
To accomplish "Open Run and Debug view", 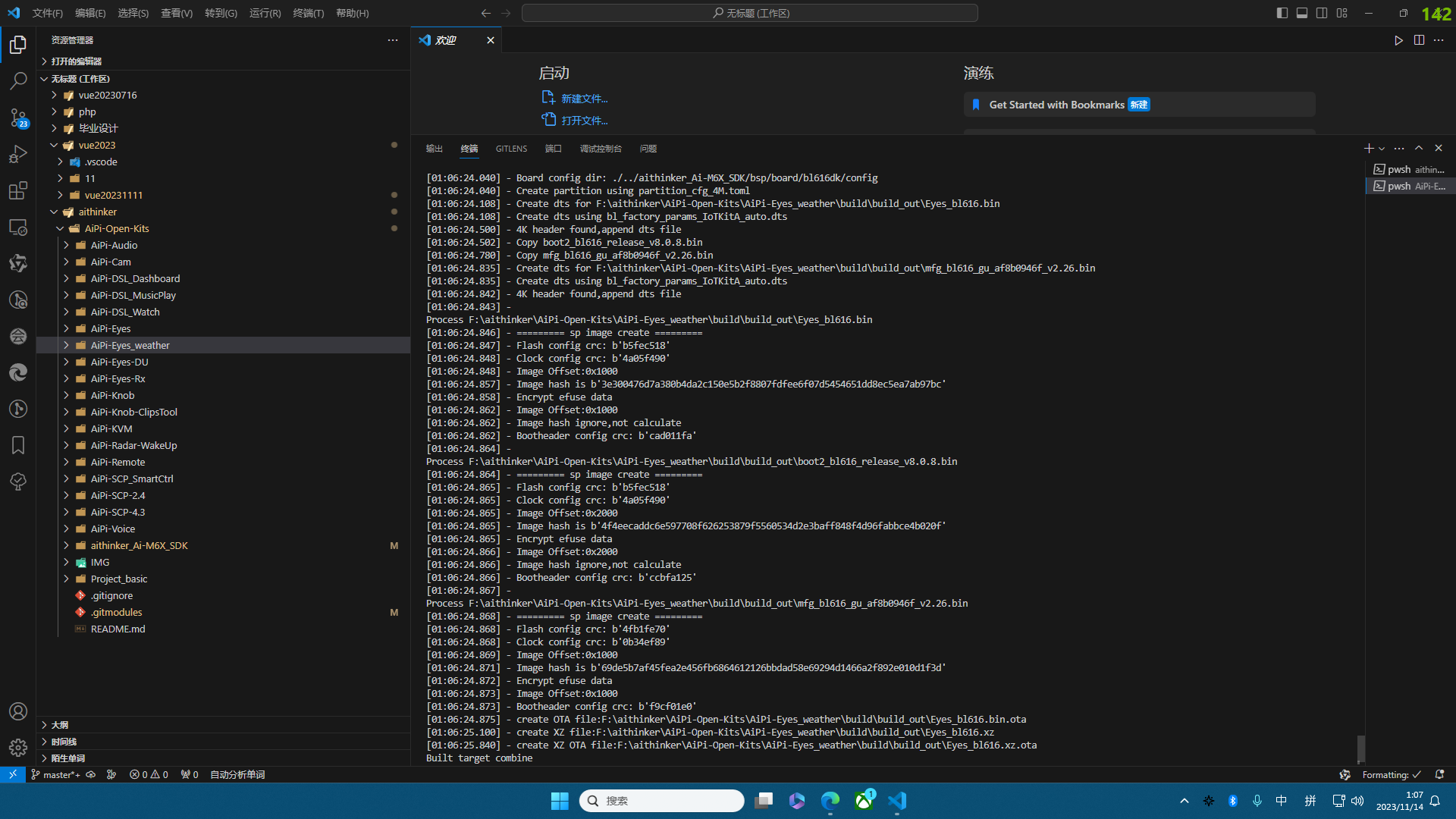I will tap(18, 154).
